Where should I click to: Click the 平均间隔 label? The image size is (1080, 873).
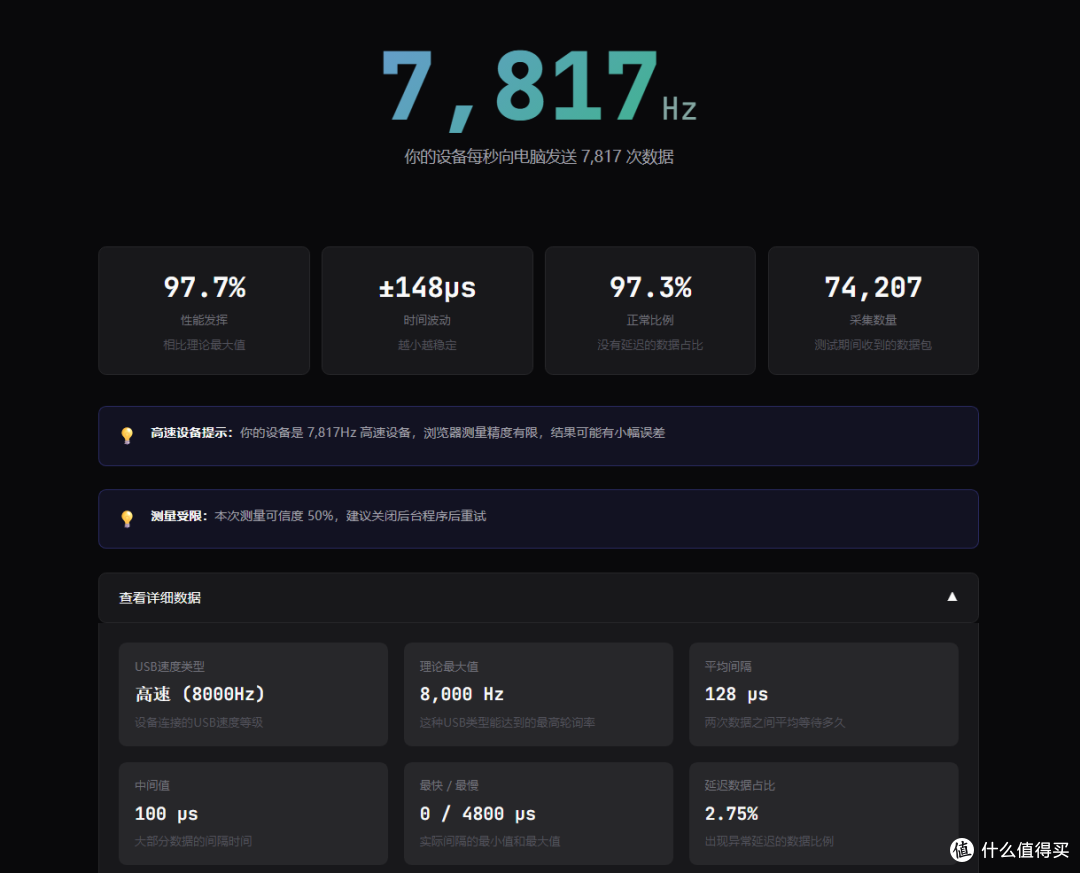click(x=728, y=666)
